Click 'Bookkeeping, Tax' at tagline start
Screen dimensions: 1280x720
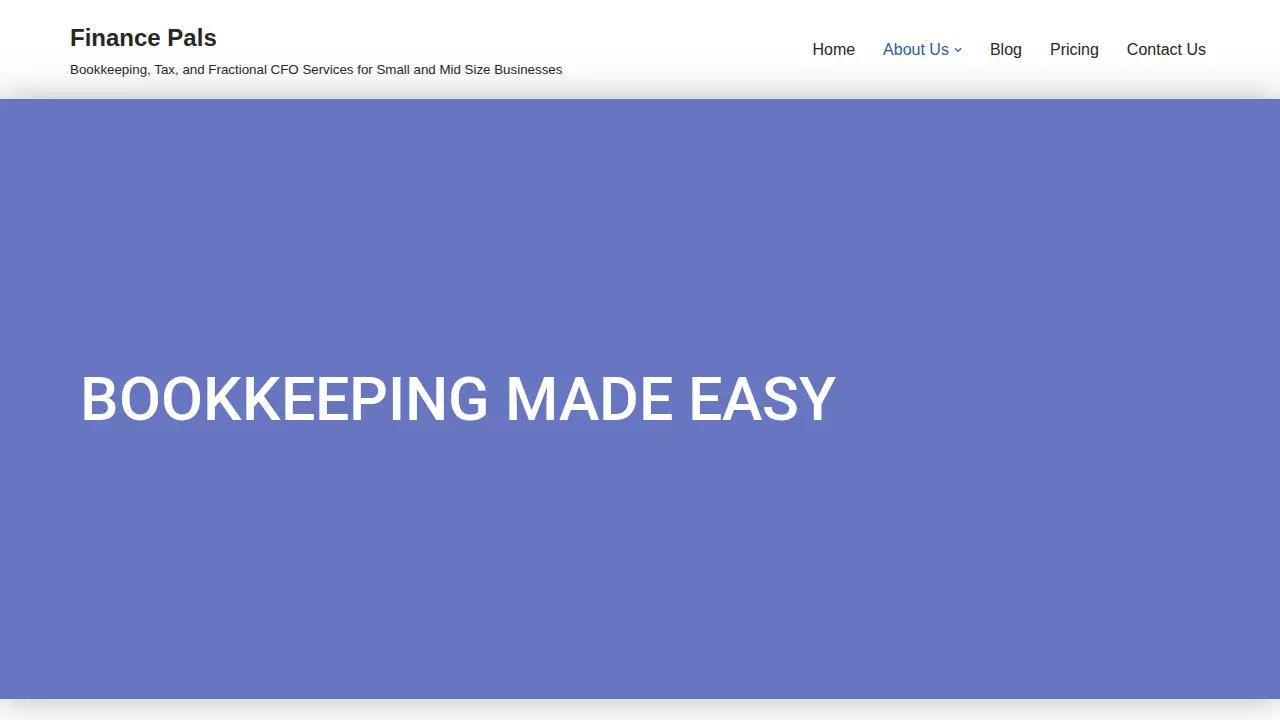[x=122, y=70]
